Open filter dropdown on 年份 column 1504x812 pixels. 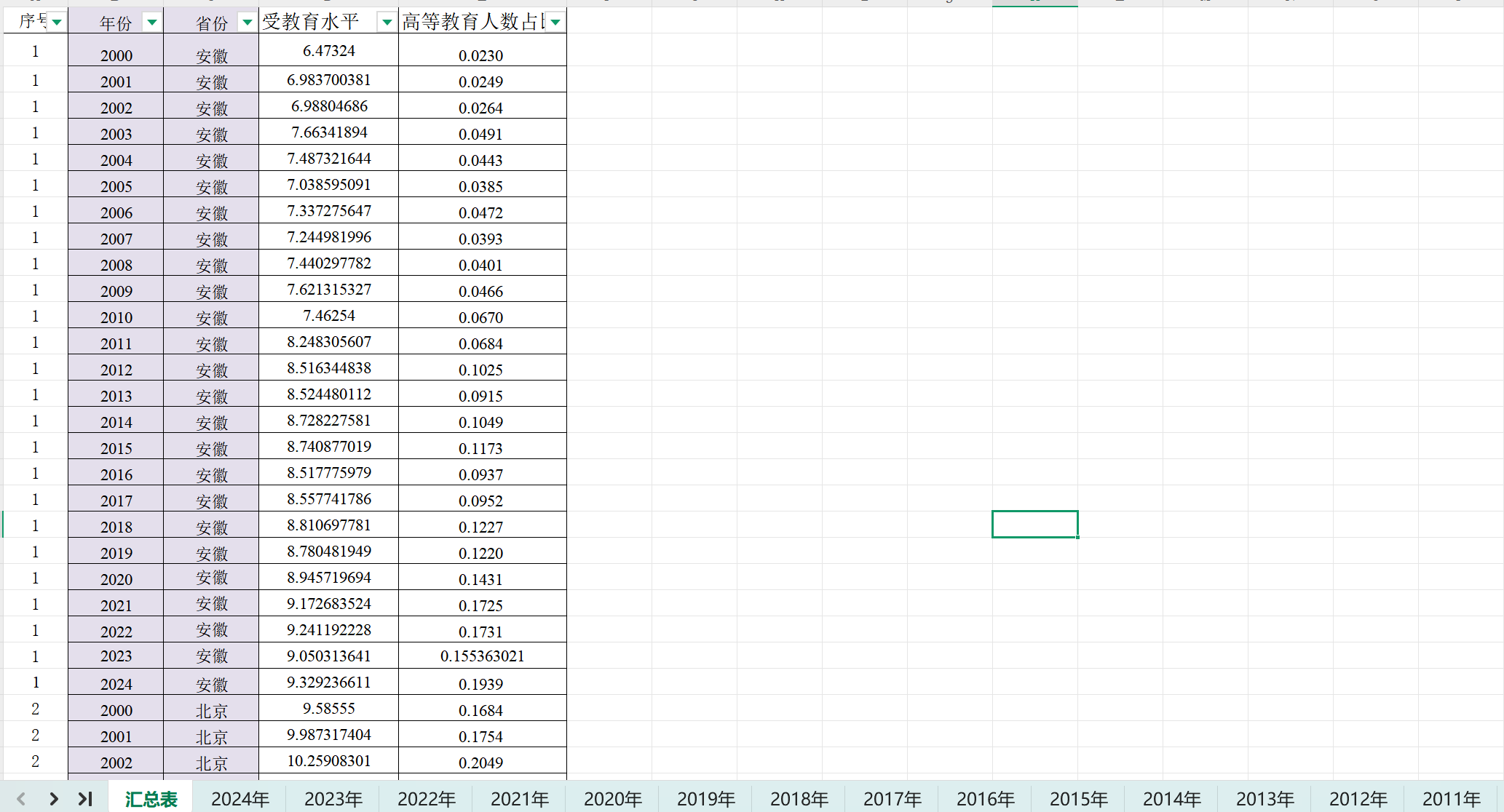point(151,23)
